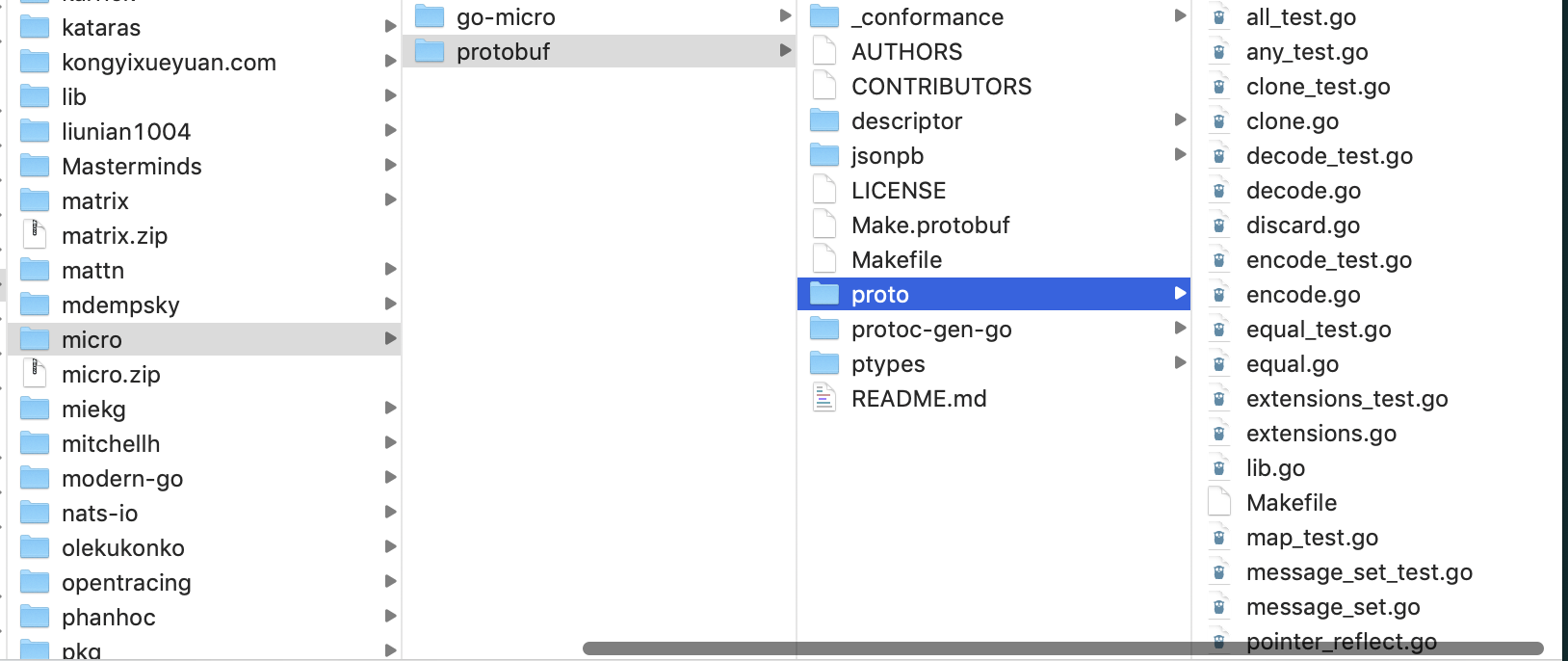Viewport: 1568px width, 661px height.
Task: Select the micro.zip archive icon
Action: [36, 374]
